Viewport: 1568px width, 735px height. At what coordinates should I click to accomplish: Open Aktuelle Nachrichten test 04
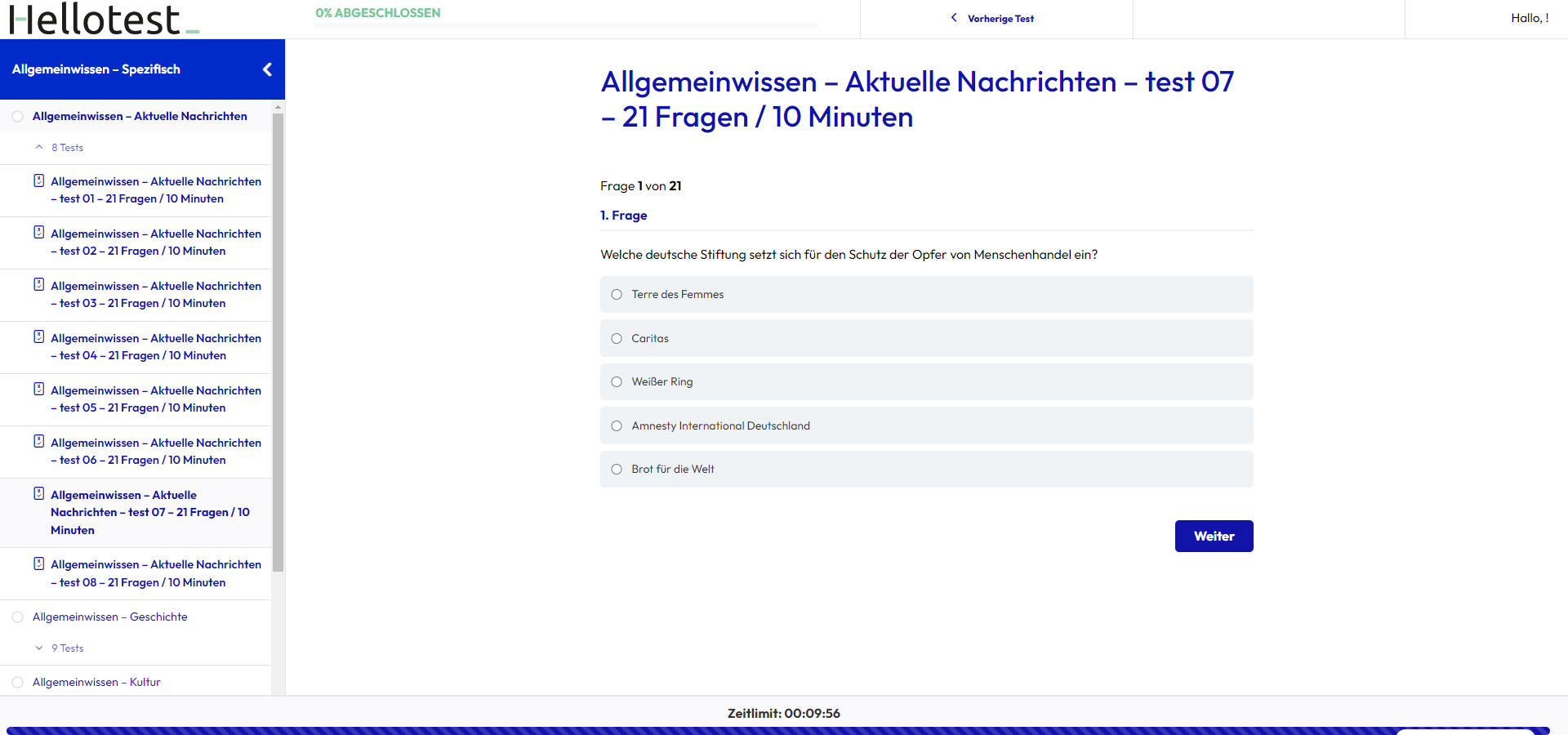tap(156, 347)
